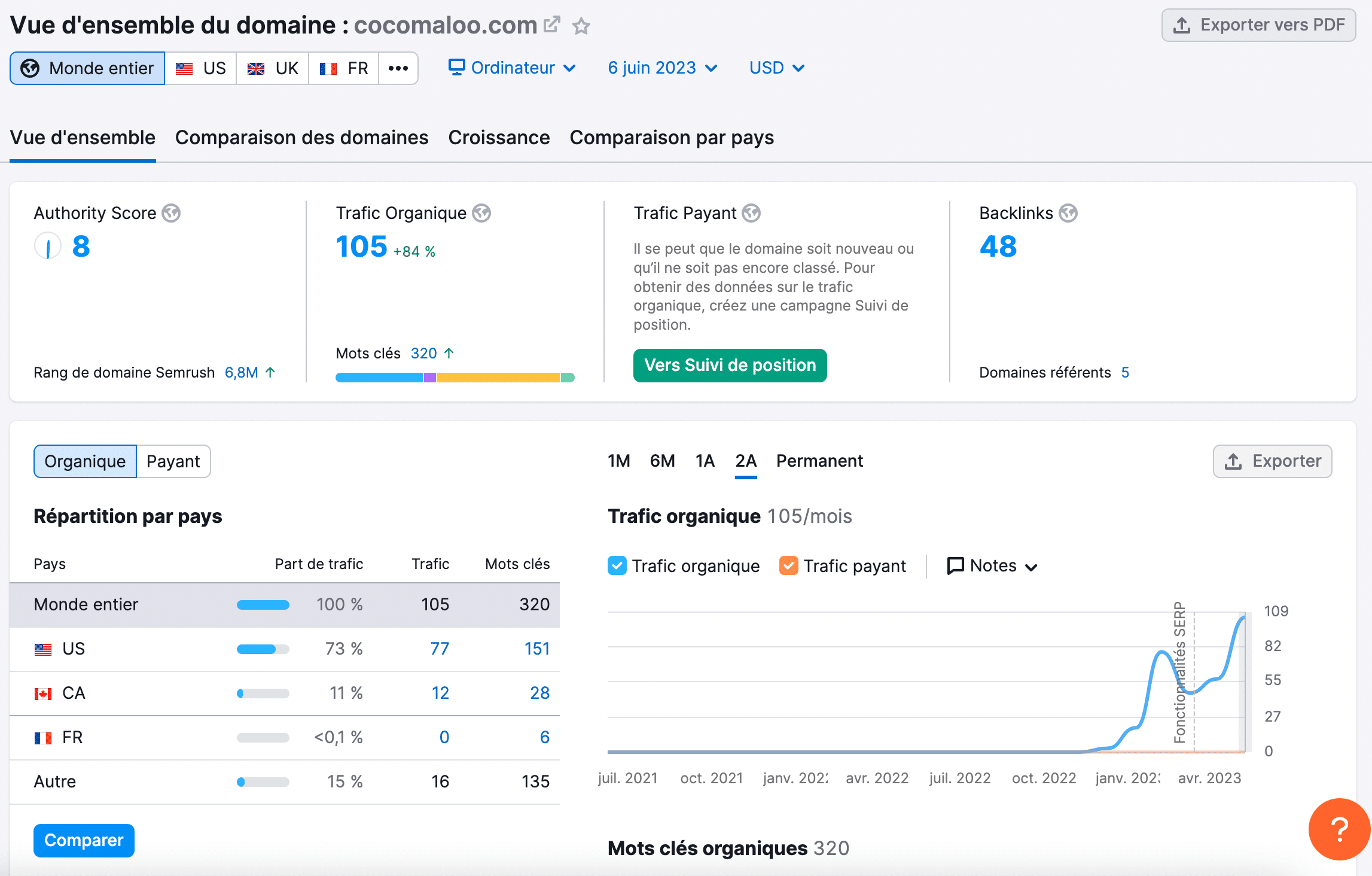Click the Autre row label

55,781
